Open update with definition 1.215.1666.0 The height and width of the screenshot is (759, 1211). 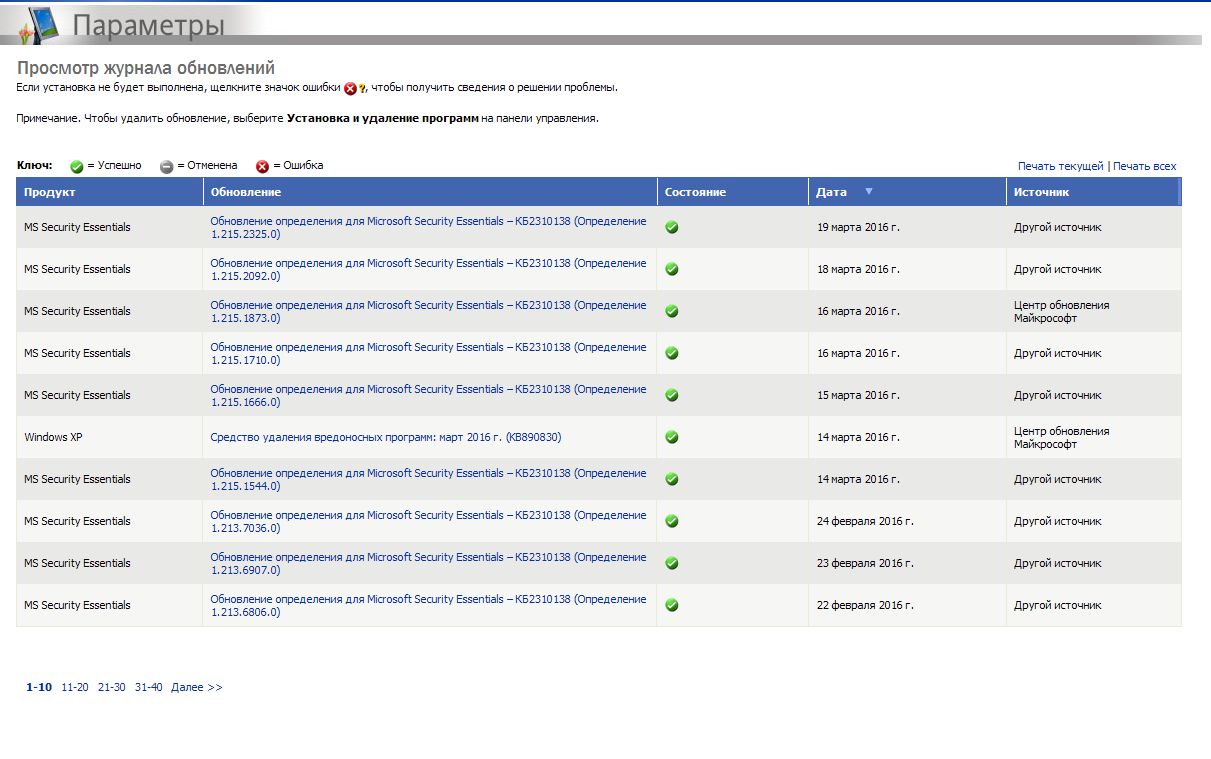[x=428, y=395]
